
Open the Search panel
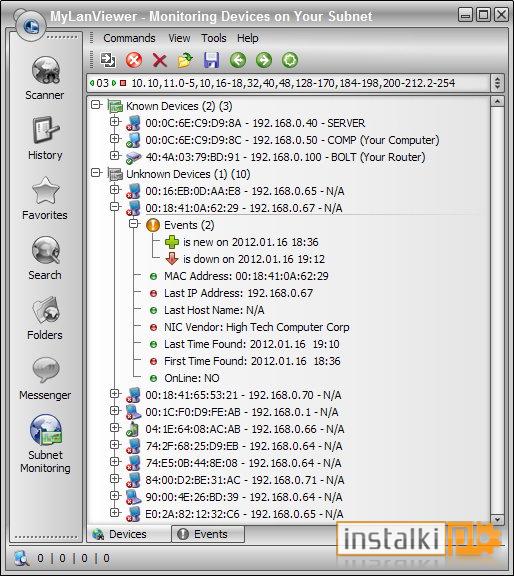pos(45,258)
